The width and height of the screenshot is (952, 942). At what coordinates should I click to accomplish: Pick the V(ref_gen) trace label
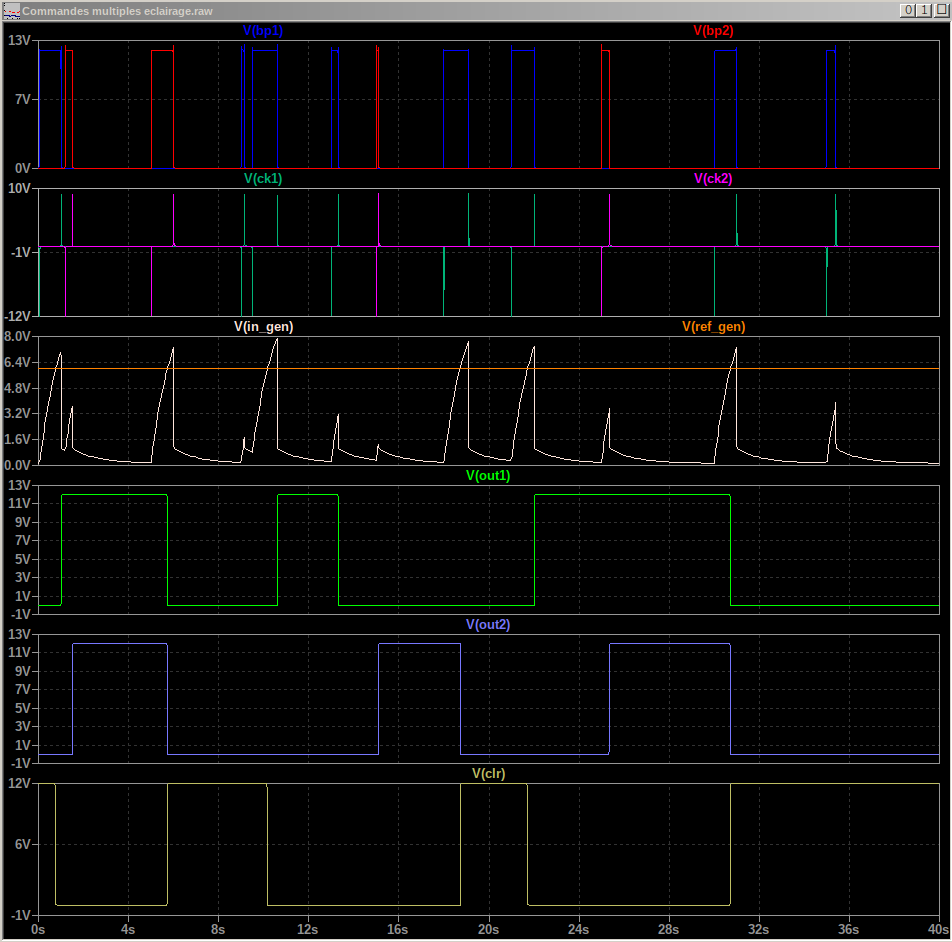[713, 327]
